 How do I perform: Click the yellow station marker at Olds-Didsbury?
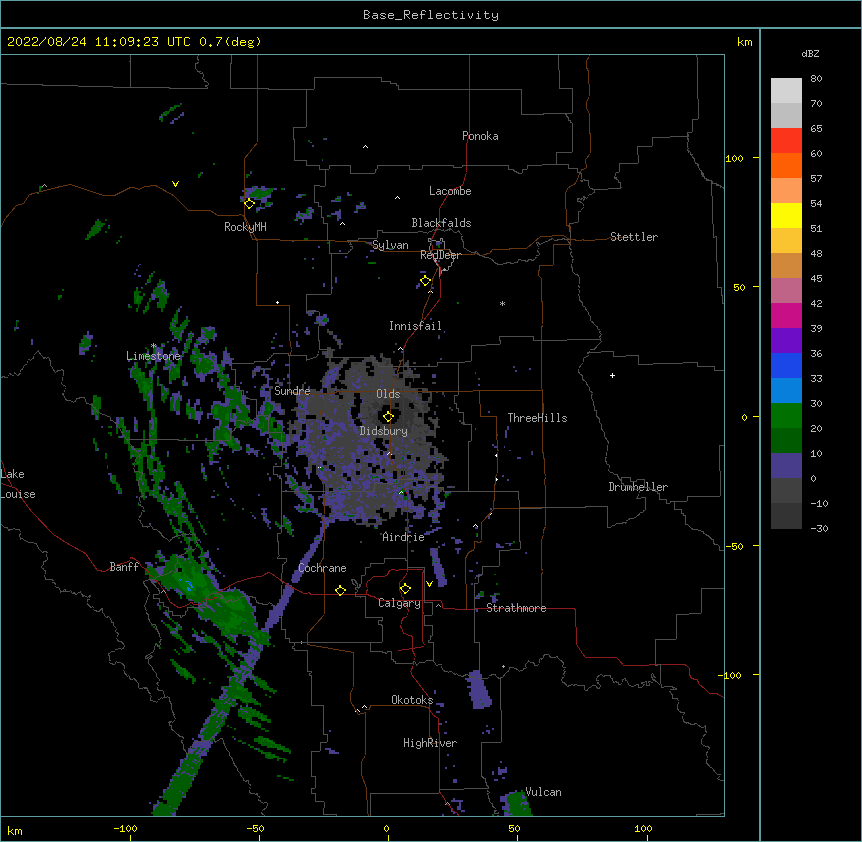pyautogui.click(x=388, y=416)
